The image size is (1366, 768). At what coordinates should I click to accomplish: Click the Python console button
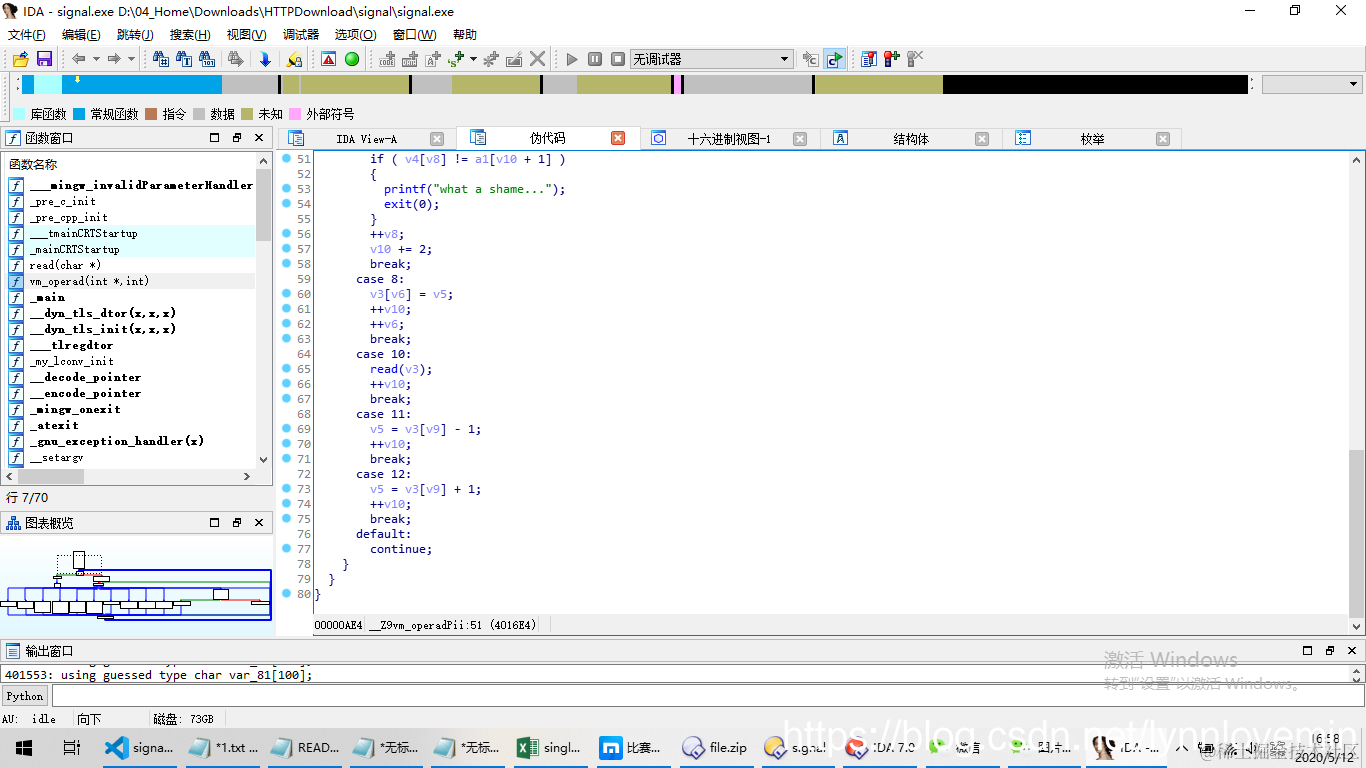pos(25,696)
